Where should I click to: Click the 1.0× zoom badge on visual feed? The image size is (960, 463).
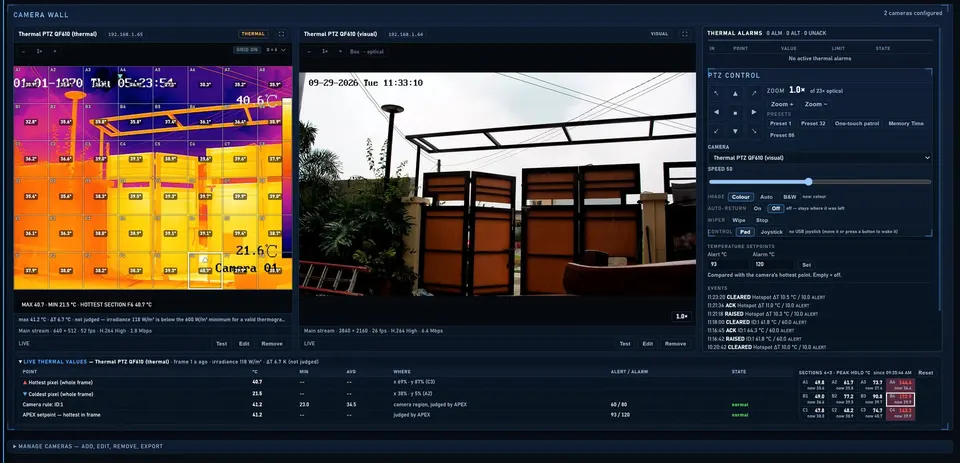pyautogui.click(x=681, y=317)
